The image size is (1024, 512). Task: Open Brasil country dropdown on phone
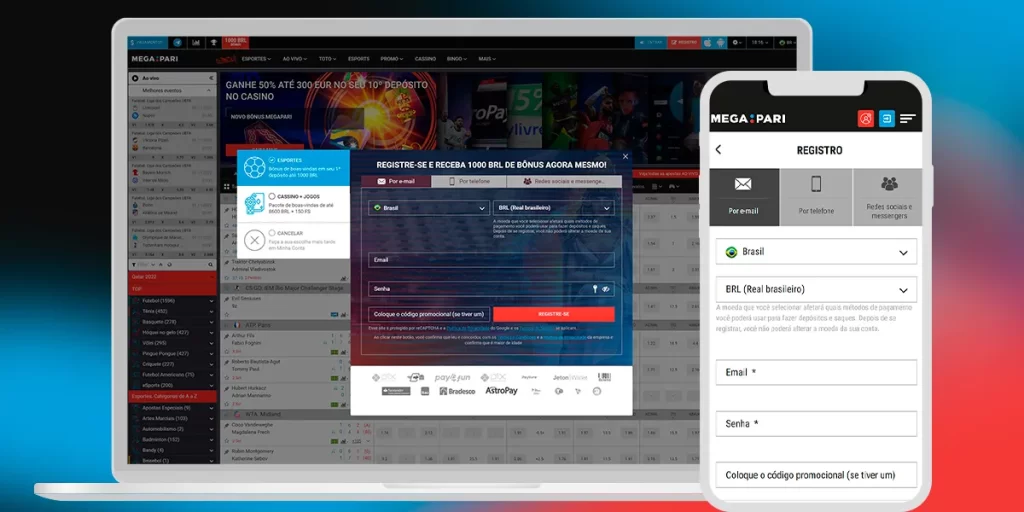(816, 252)
